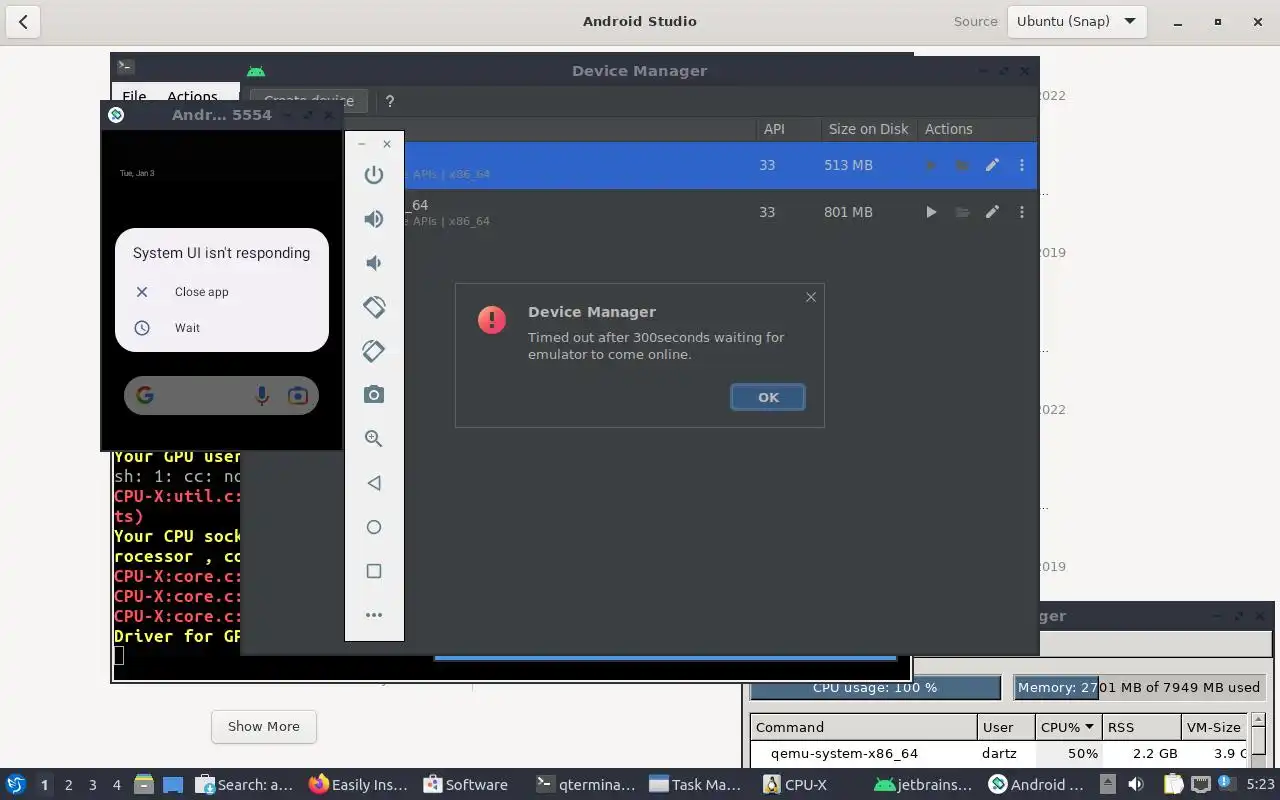Open File menu in terminal window

point(134,97)
